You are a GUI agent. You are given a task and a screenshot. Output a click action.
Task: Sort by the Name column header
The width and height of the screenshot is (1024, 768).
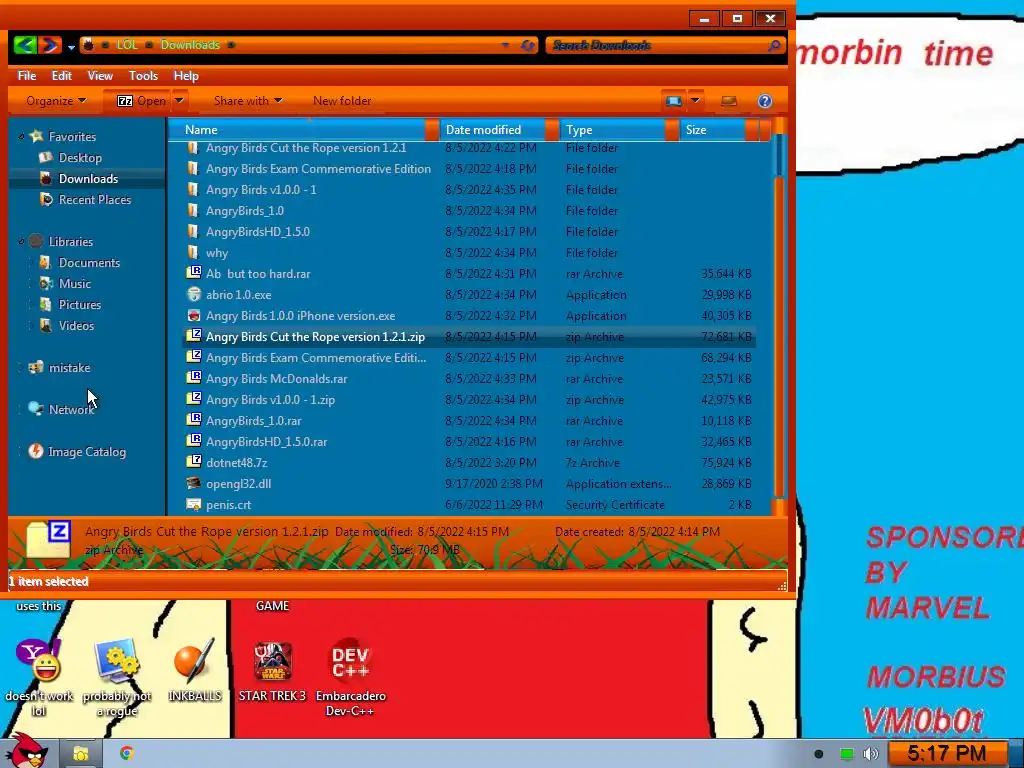click(300, 129)
